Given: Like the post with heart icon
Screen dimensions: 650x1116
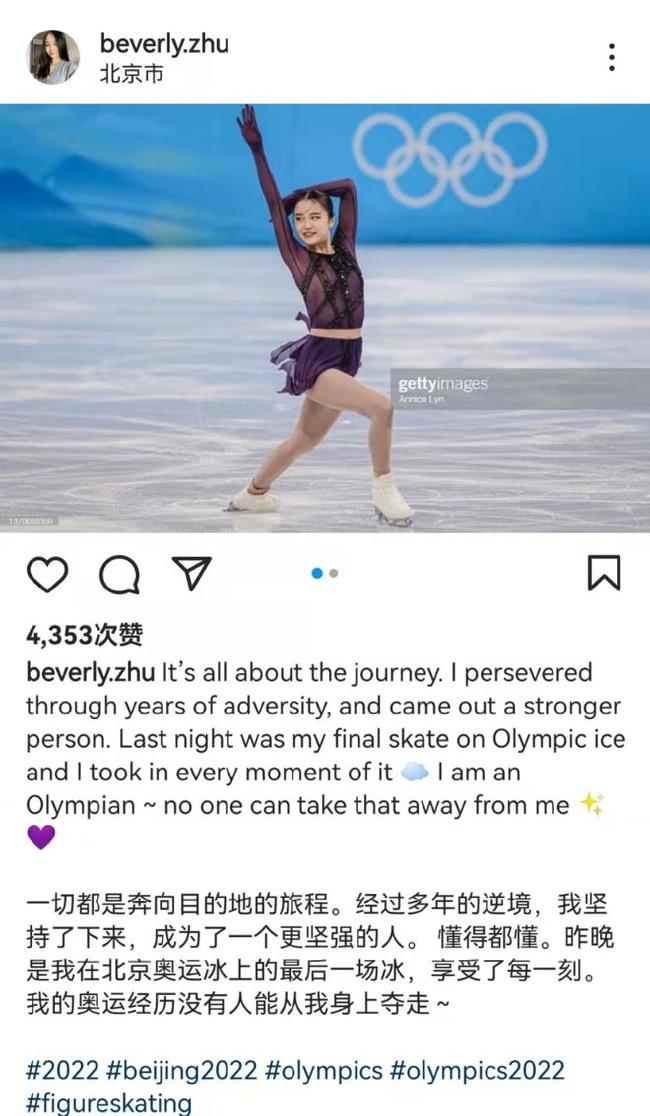Looking at the screenshot, I should (x=48, y=574).
